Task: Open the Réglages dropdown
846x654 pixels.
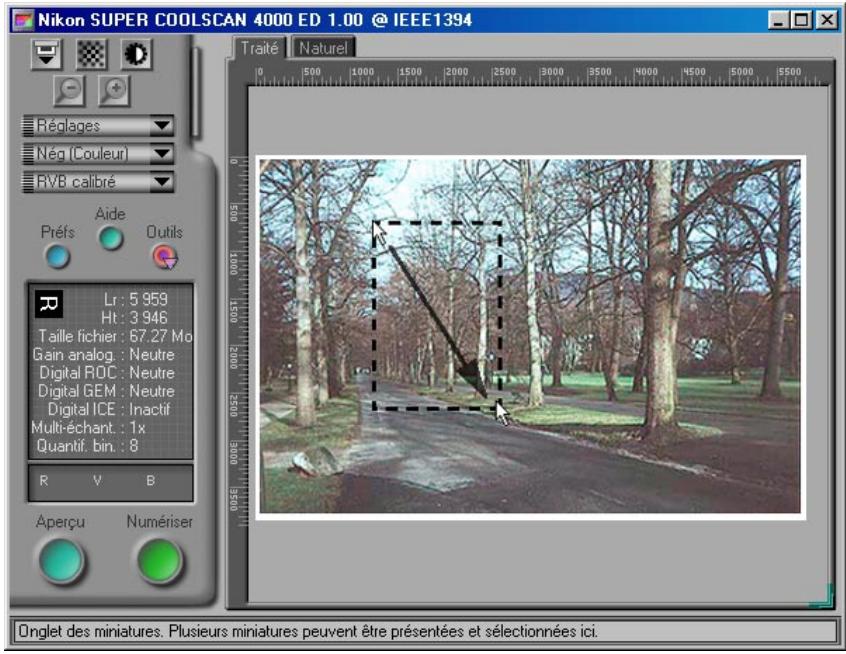Action: (x=98, y=126)
